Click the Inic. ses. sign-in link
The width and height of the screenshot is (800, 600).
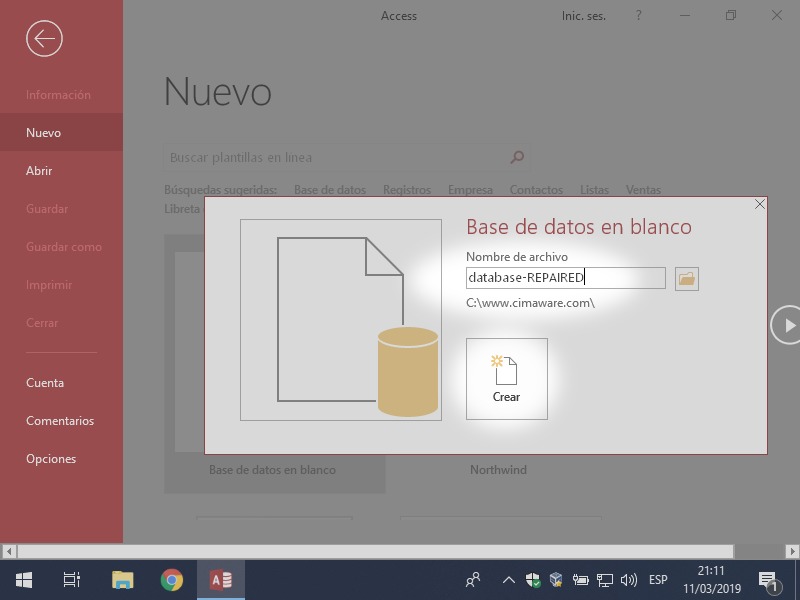(585, 16)
